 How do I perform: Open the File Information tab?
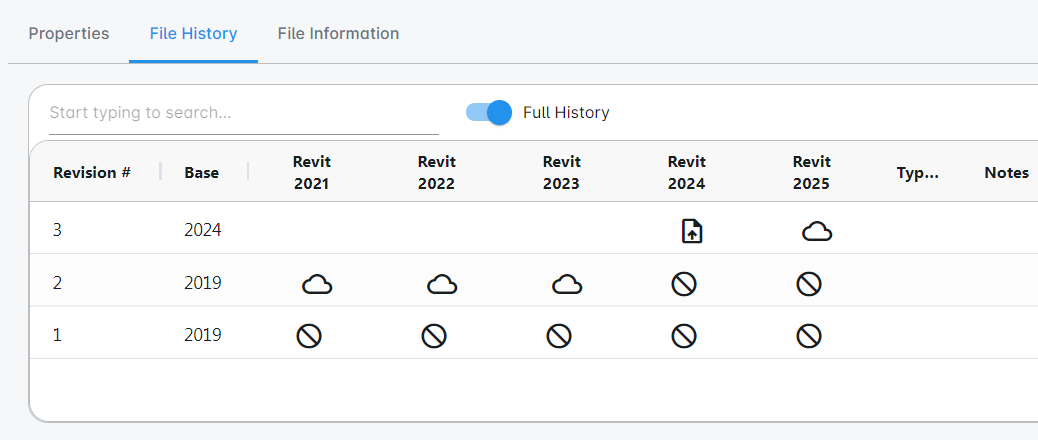338,34
